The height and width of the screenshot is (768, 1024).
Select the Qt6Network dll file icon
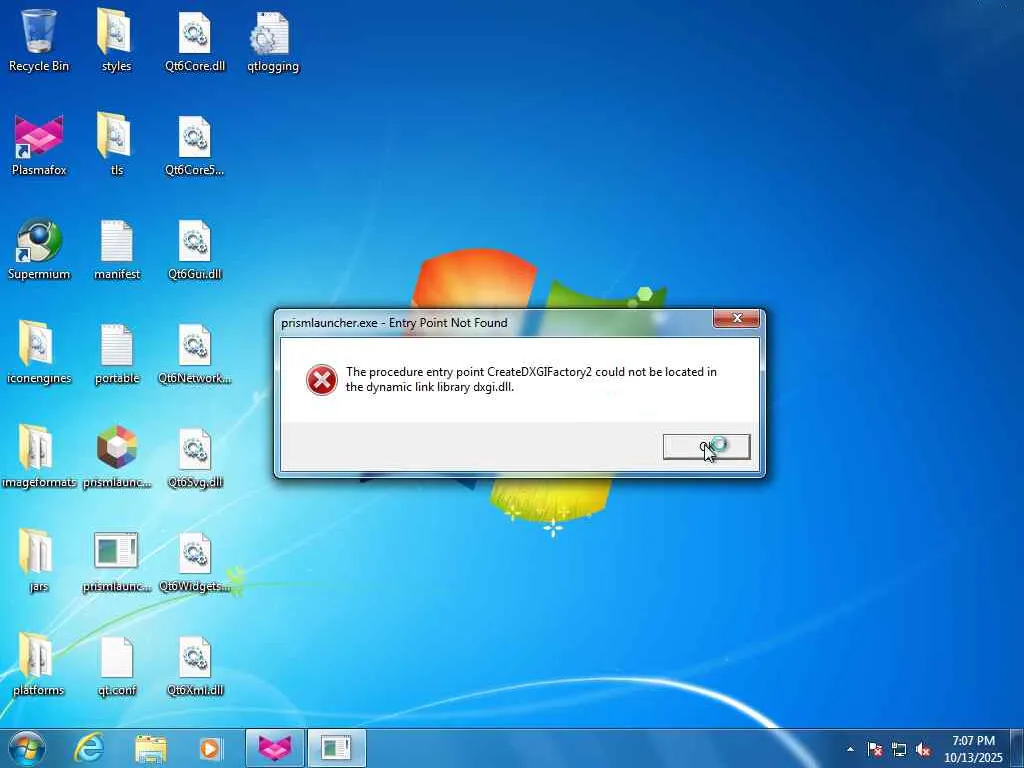pos(195,353)
